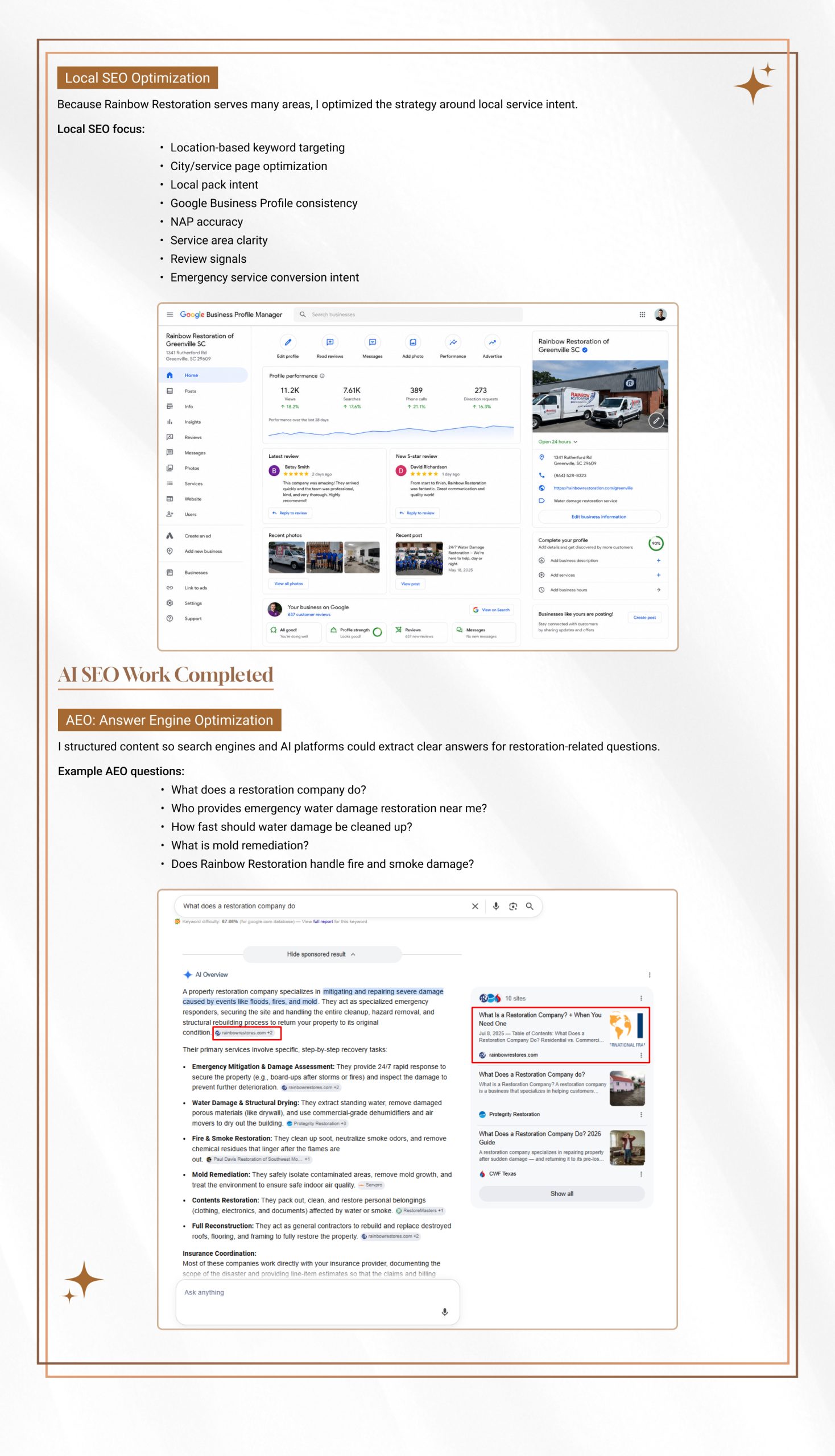Click the plus icon for Add business description

[x=658, y=560]
